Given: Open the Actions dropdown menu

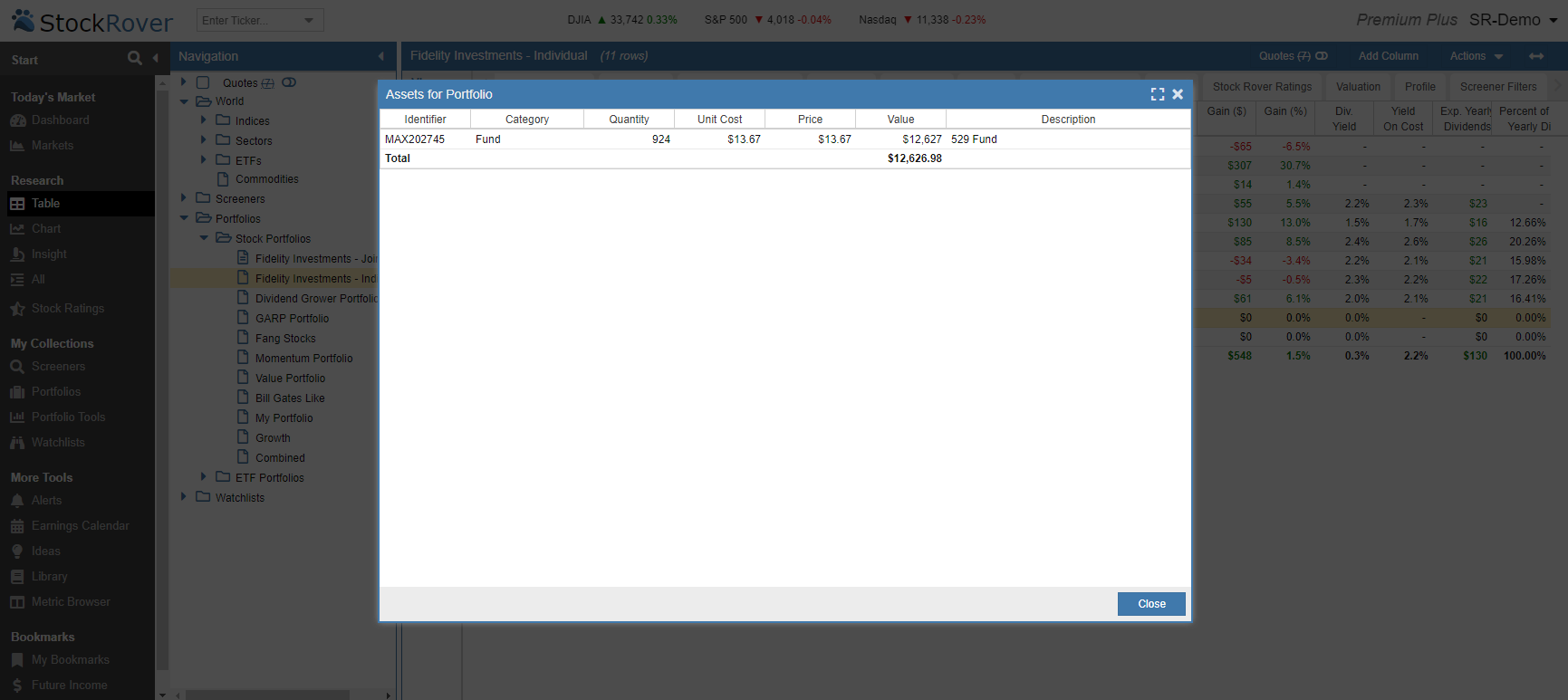Looking at the screenshot, I should click(x=1476, y=56).
